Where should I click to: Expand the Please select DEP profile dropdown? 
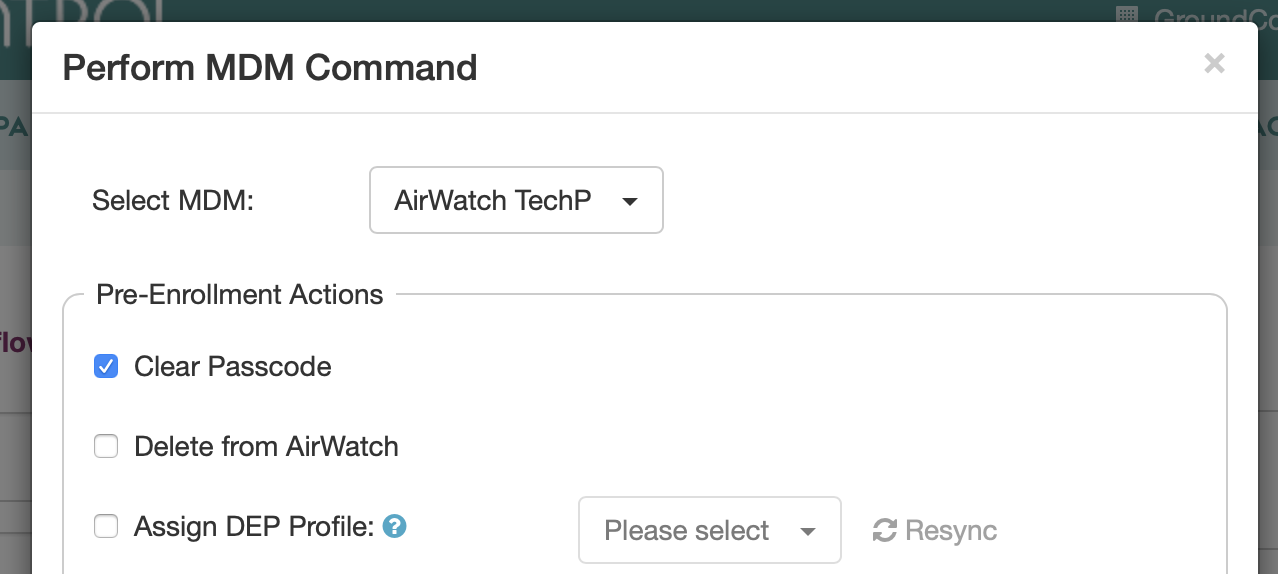pos(710,530)
